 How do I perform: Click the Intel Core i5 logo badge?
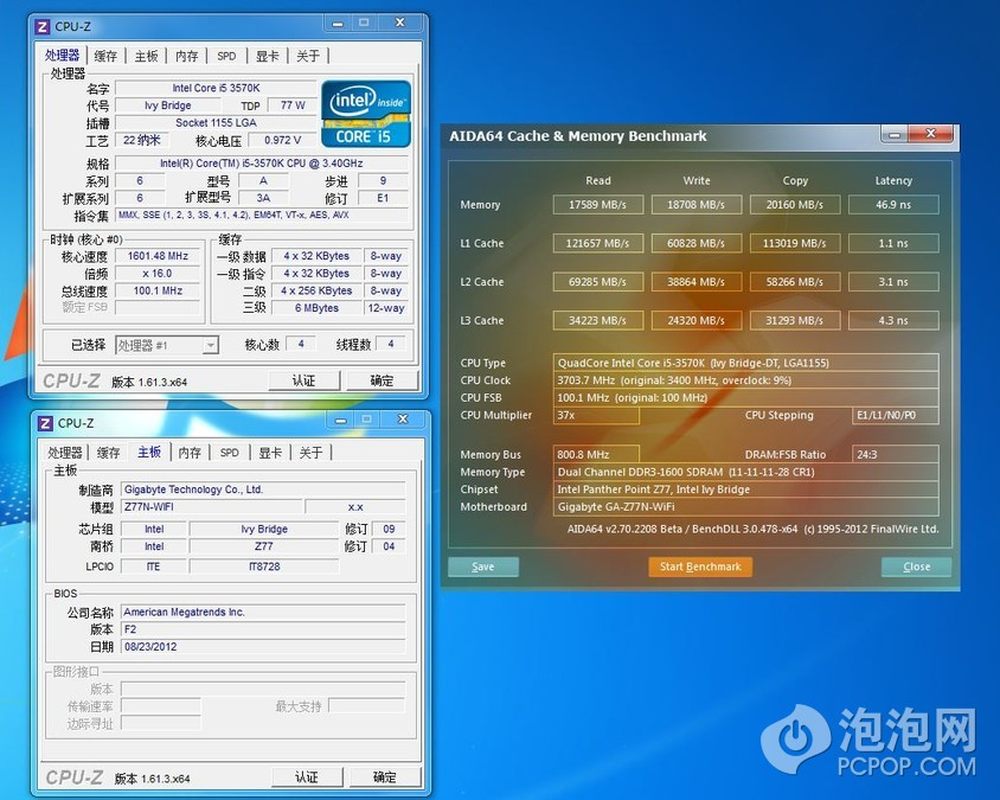[x=365, y=114]
